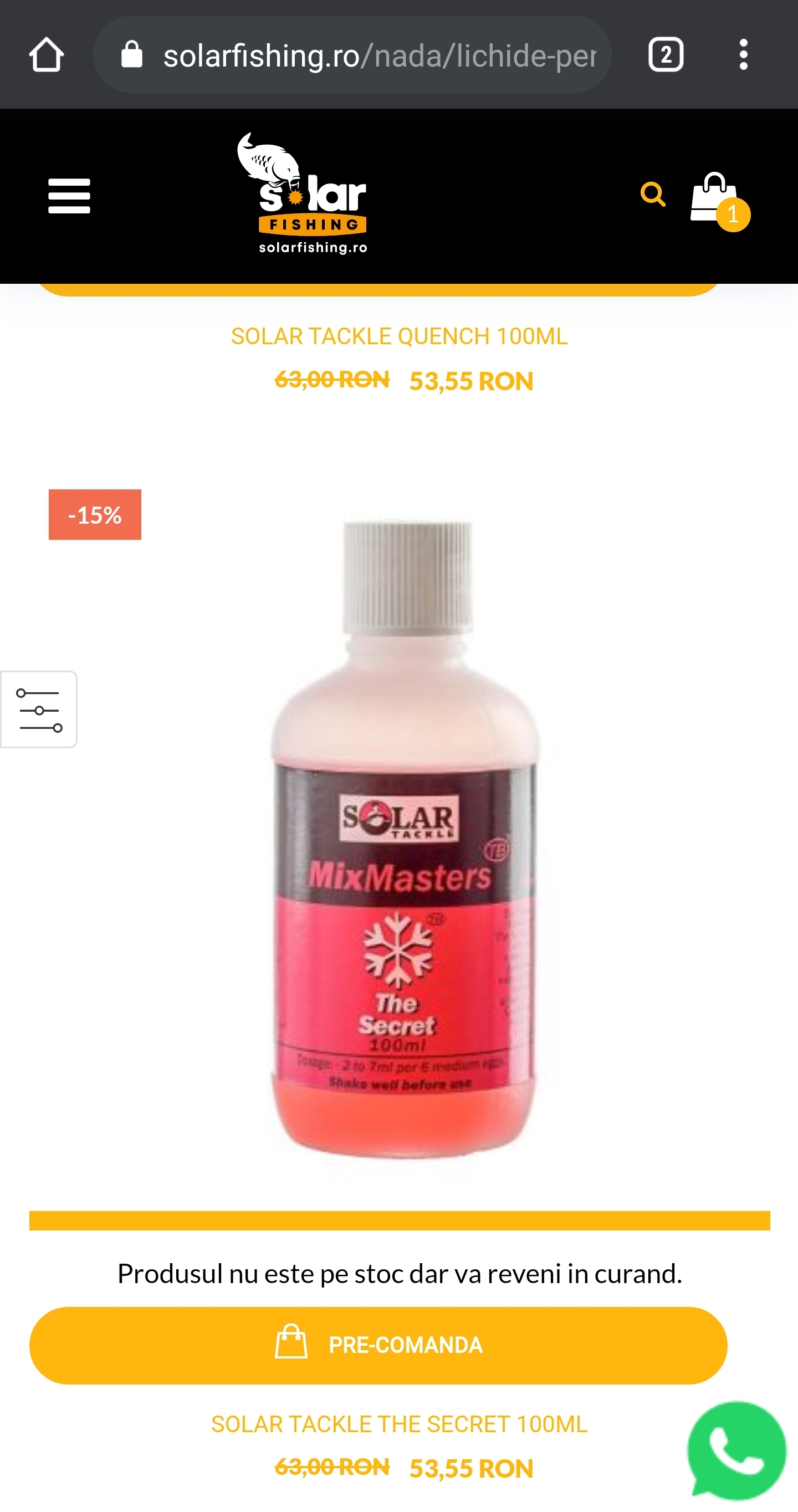Open the shopping cart bag icon
The height and width of the screenshot is (1512, 798).
tap(713, 197)
